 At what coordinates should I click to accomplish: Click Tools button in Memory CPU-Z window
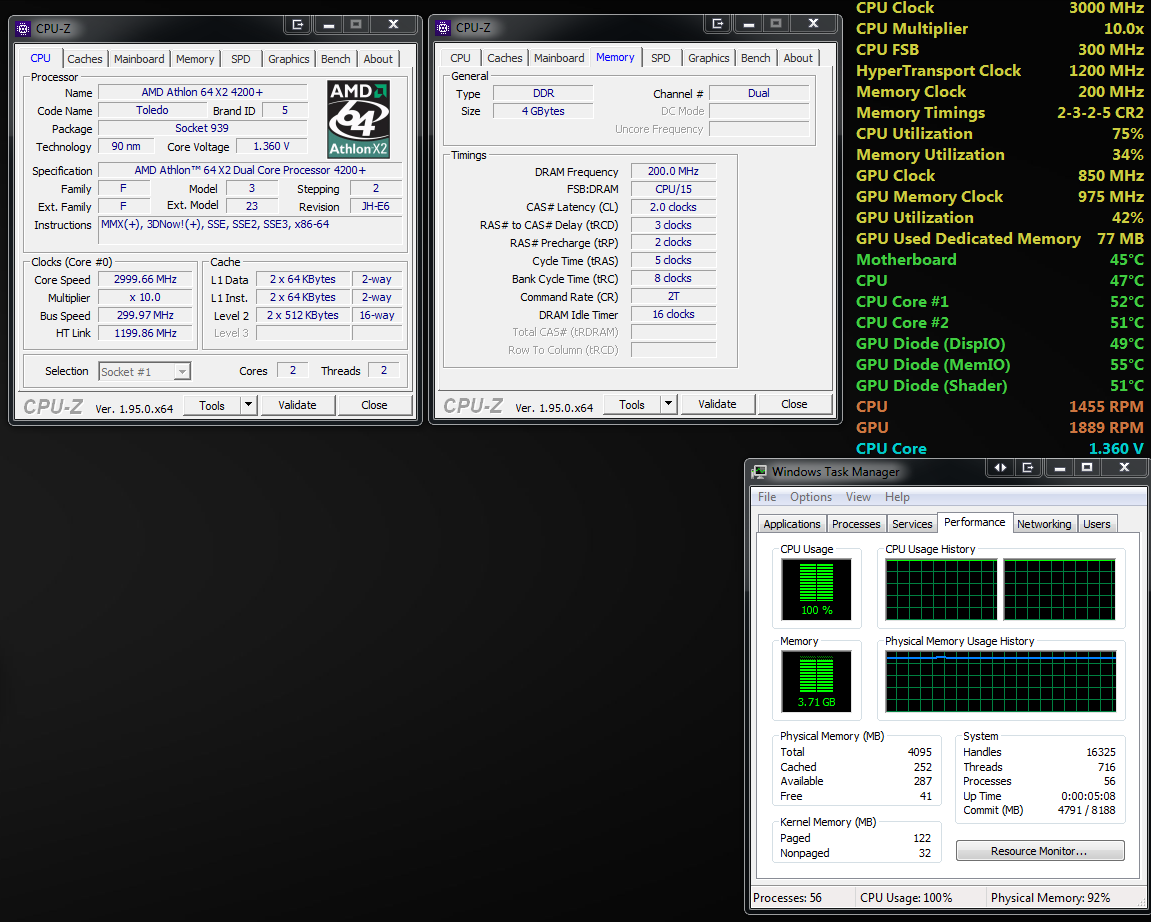631,404
